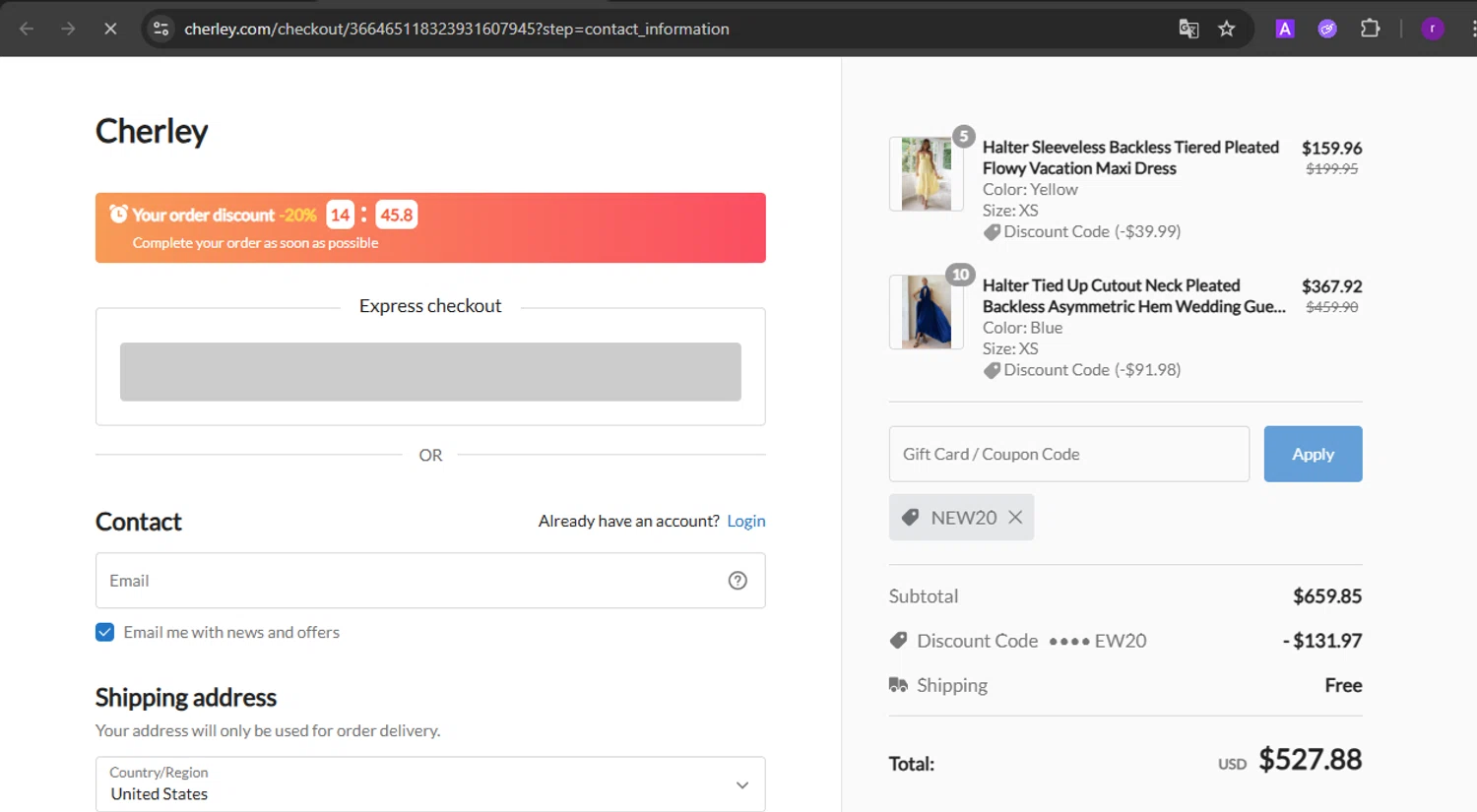Click the quantity badge 10 on Blue dress
Screen dimensions: 1477x812
(x=960, y=275)
